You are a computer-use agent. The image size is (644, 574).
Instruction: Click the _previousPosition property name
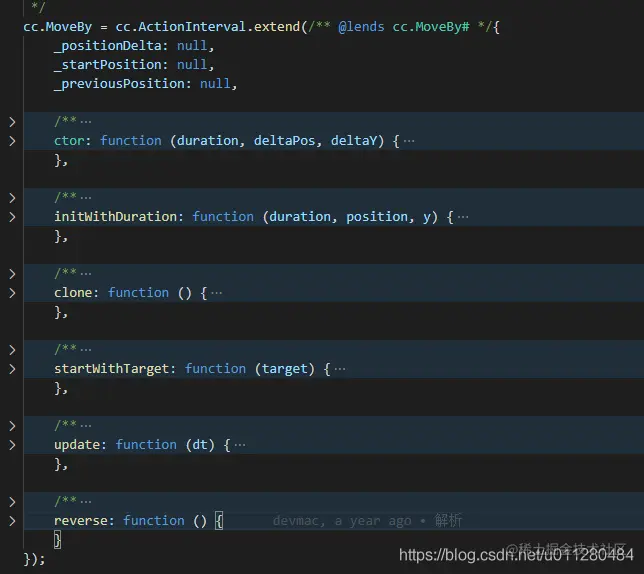pyautogui.click(x=119, y=84)
